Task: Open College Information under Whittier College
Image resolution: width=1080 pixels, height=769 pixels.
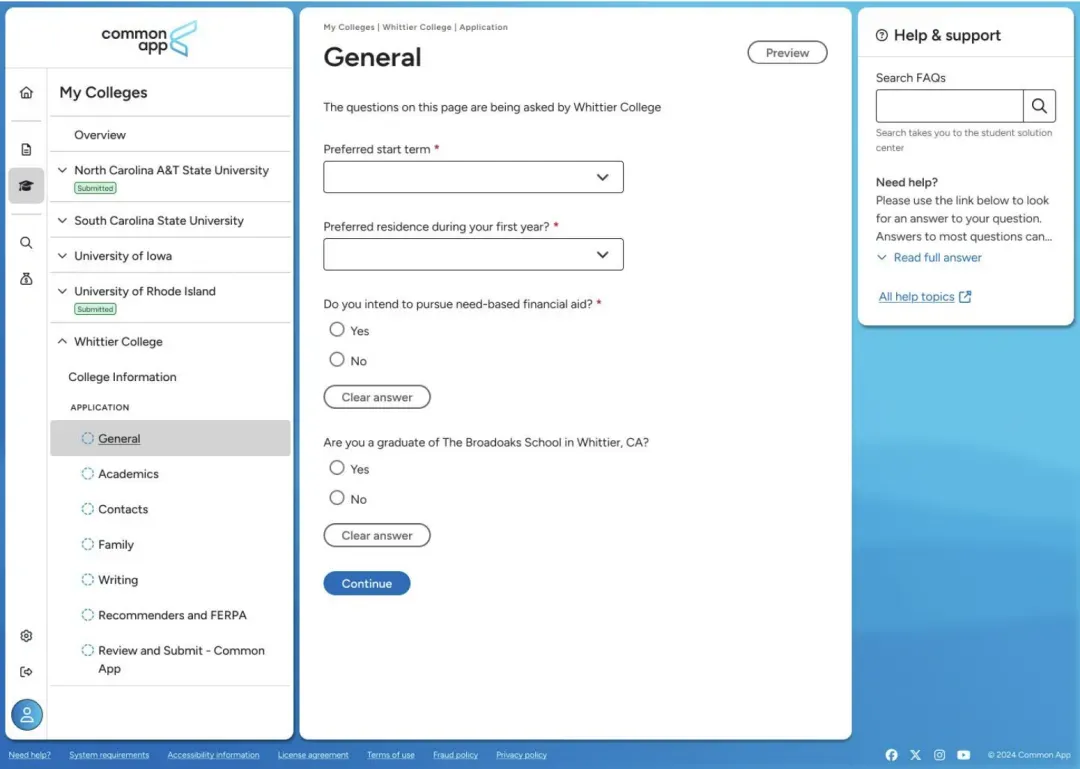Action: pos(123,377)
